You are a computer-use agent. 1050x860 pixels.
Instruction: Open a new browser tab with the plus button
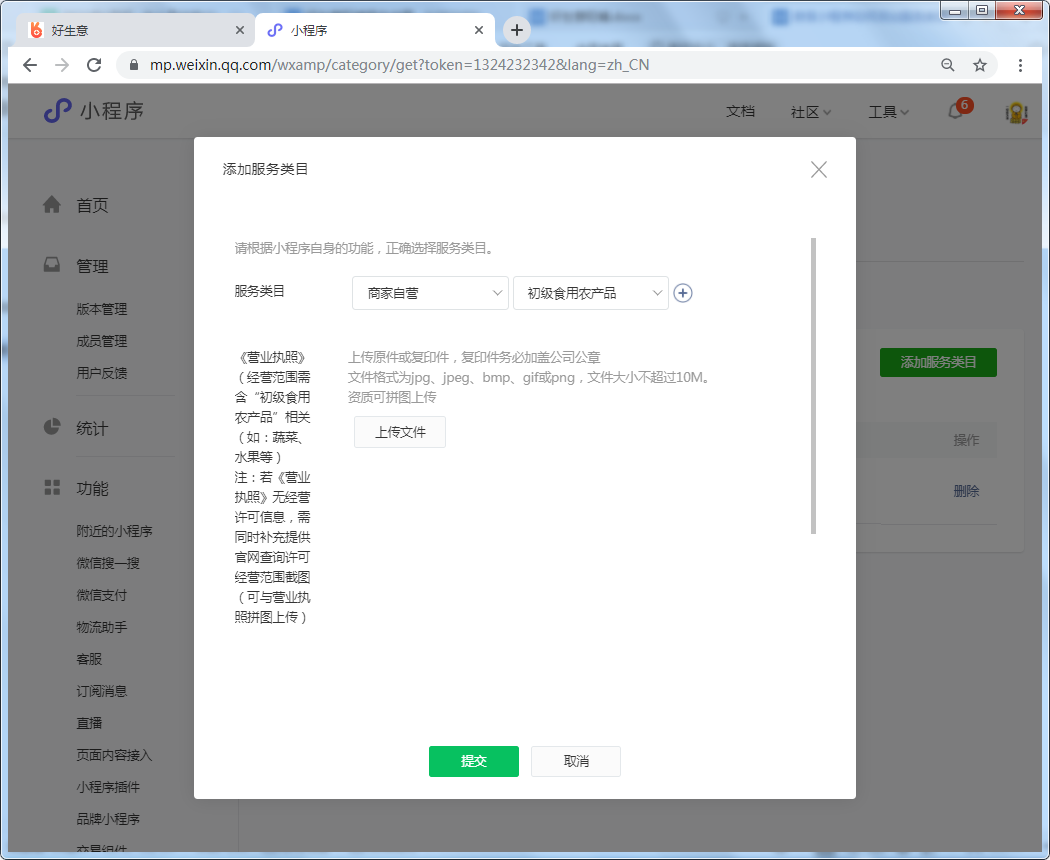(x=516, y=30)
